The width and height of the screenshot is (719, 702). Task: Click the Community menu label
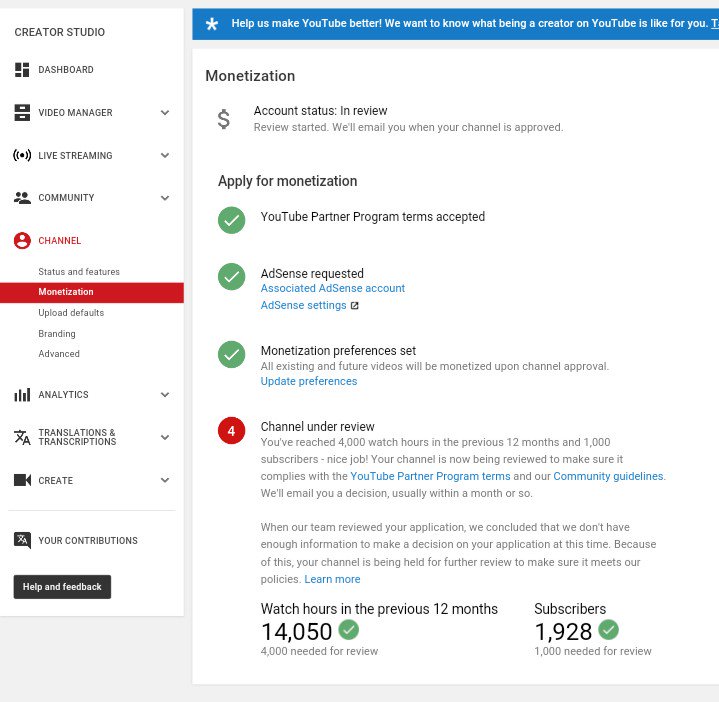66,198
